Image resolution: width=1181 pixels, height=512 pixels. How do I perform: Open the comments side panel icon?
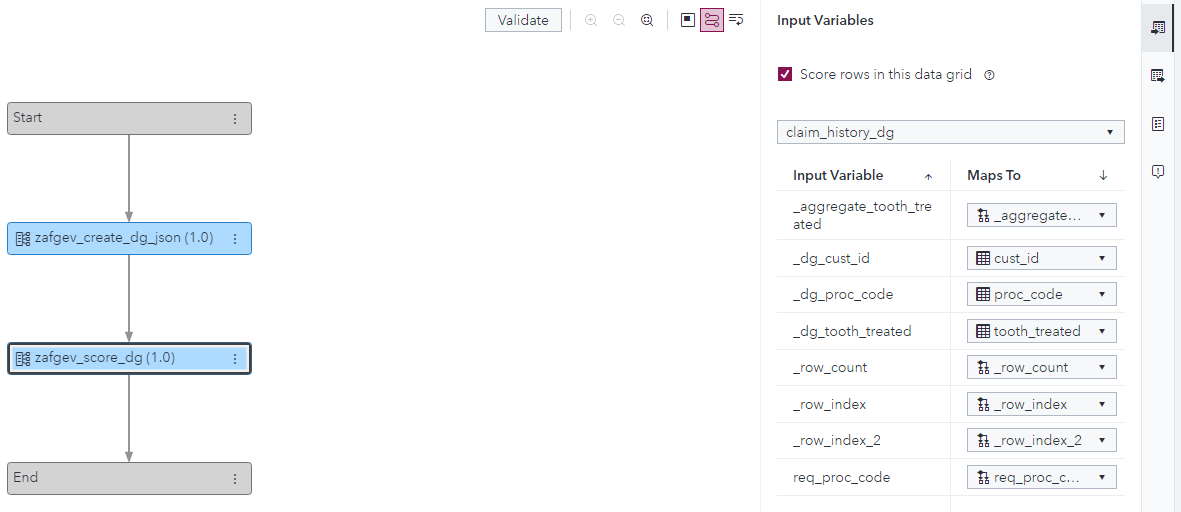(1158, 172)
